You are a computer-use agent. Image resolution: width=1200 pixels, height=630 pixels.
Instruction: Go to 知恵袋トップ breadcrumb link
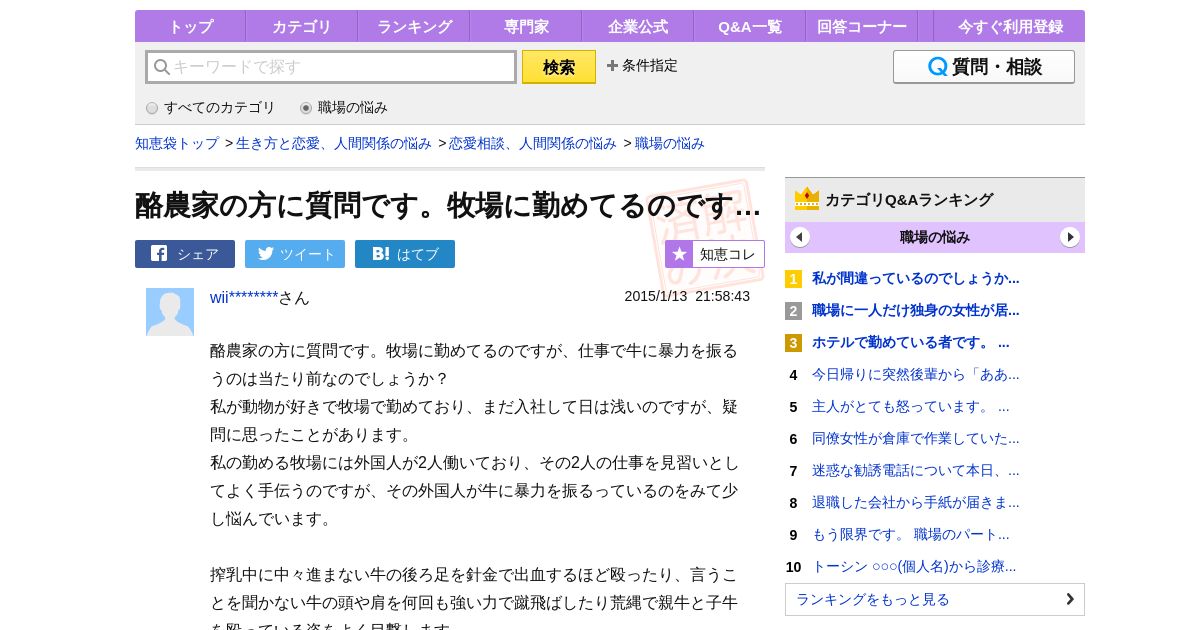177,143
